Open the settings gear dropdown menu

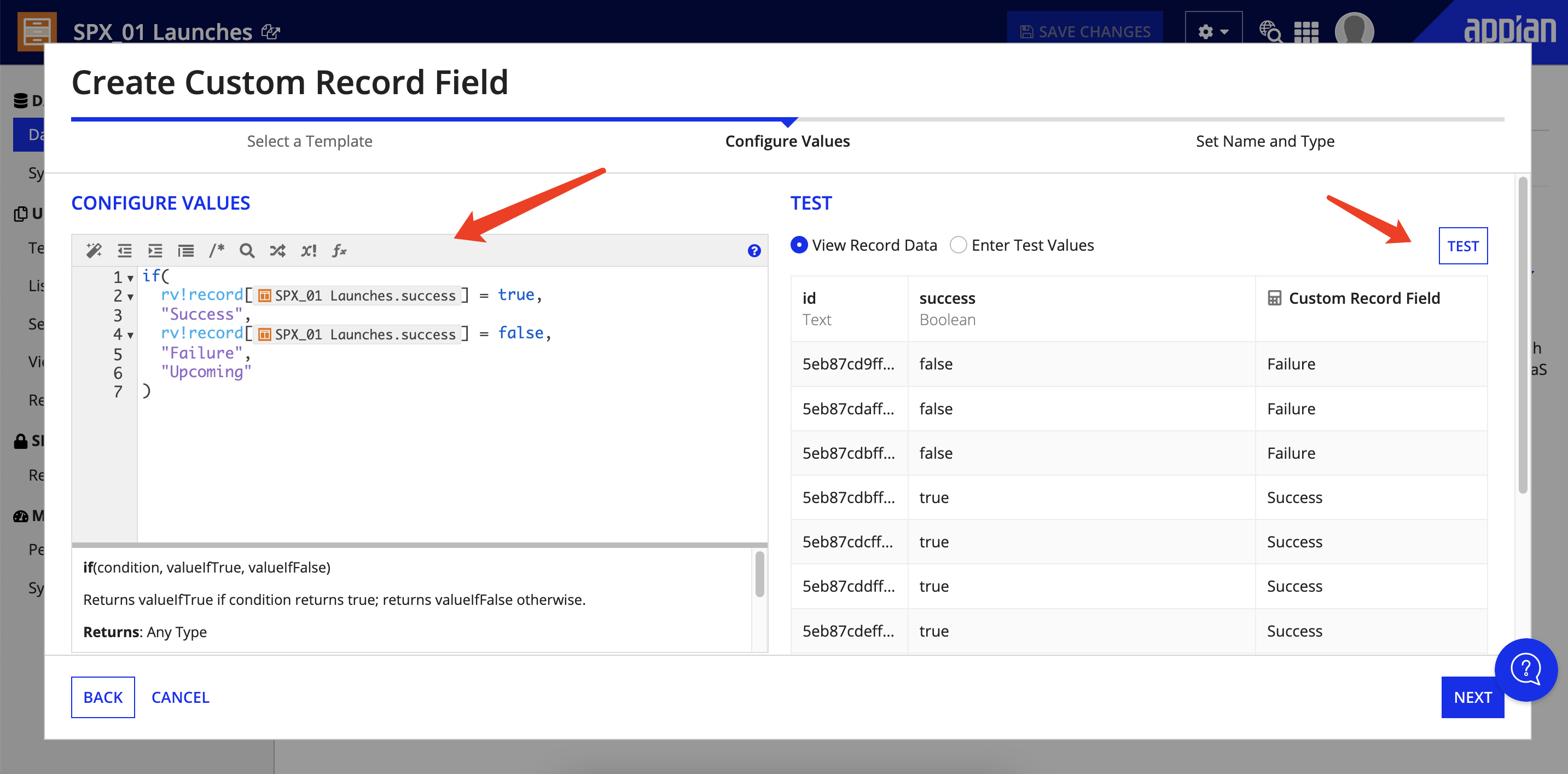(1213, 31)
